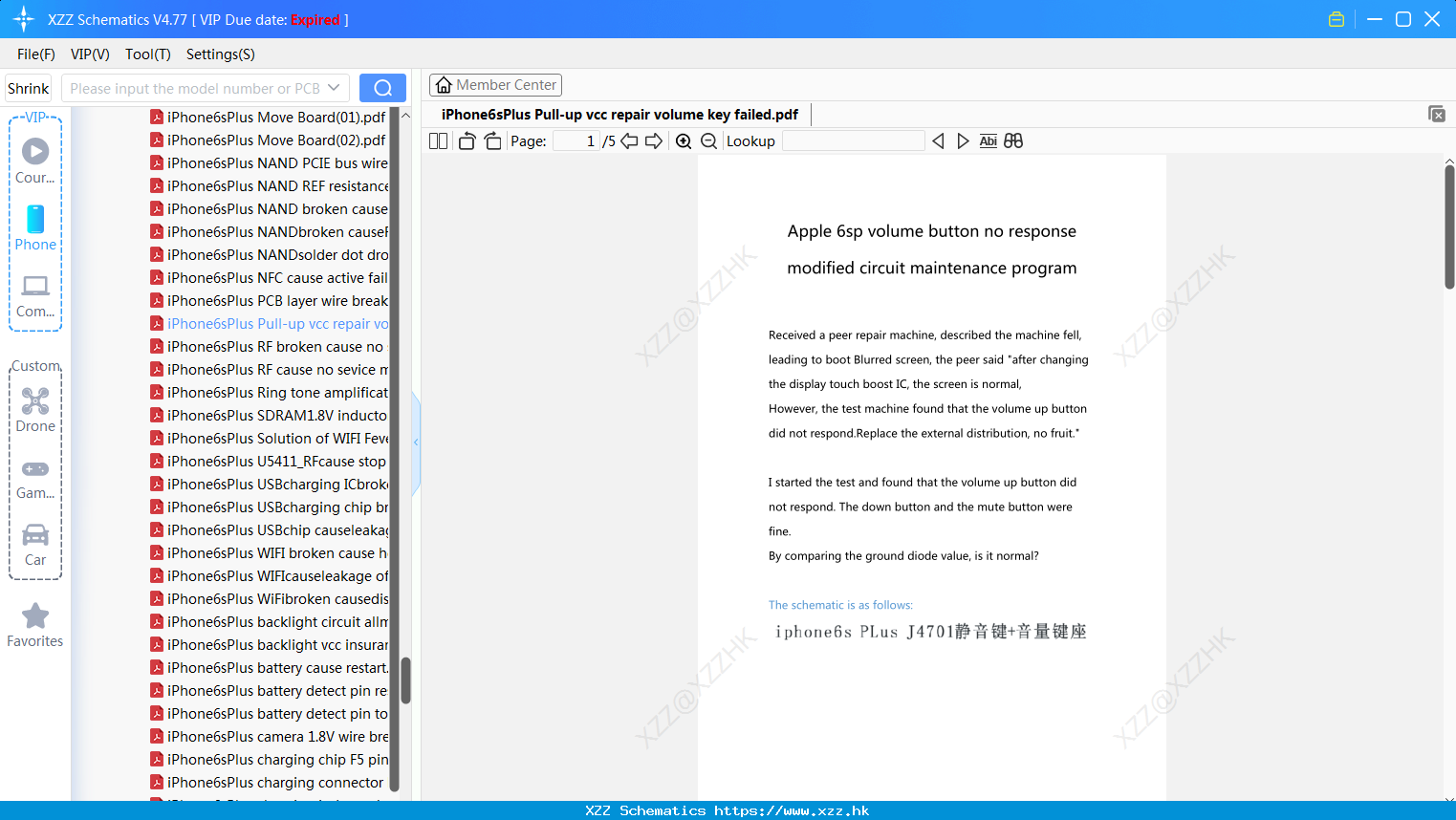Expand the model number dropdown arrow
1456x820 pixels.
point(334,88)
